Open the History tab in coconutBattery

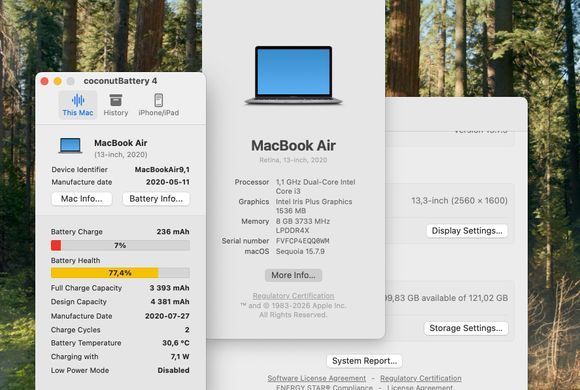115,105
